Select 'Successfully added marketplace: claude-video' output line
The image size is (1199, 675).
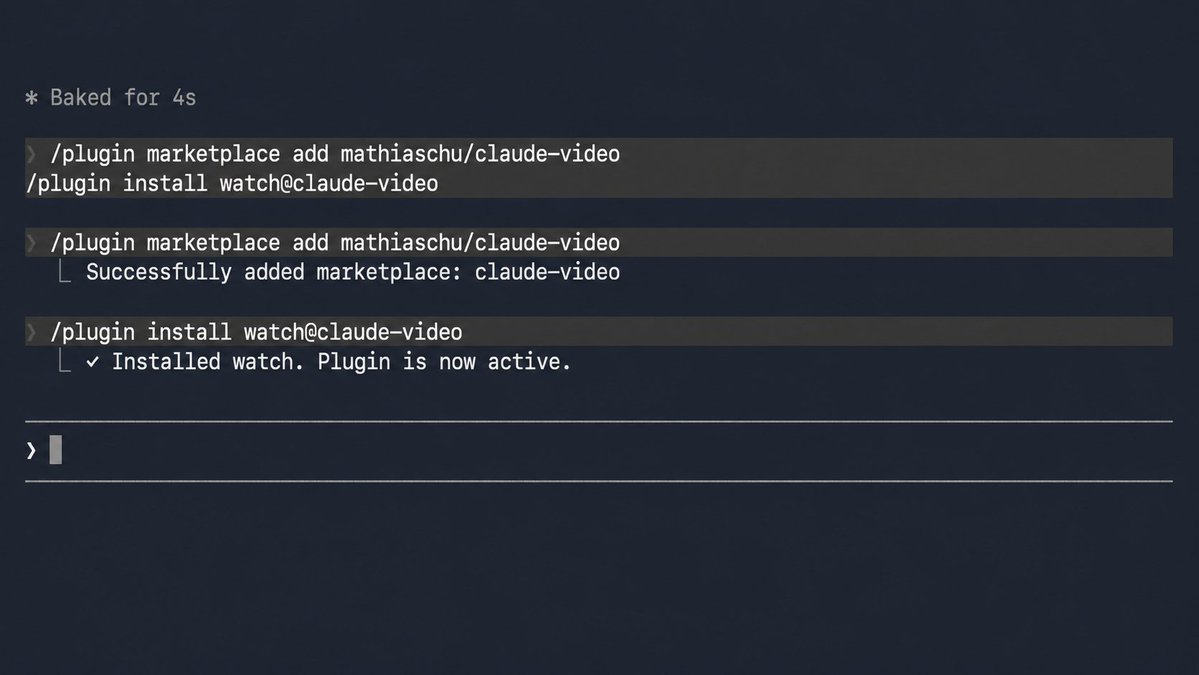353,272
